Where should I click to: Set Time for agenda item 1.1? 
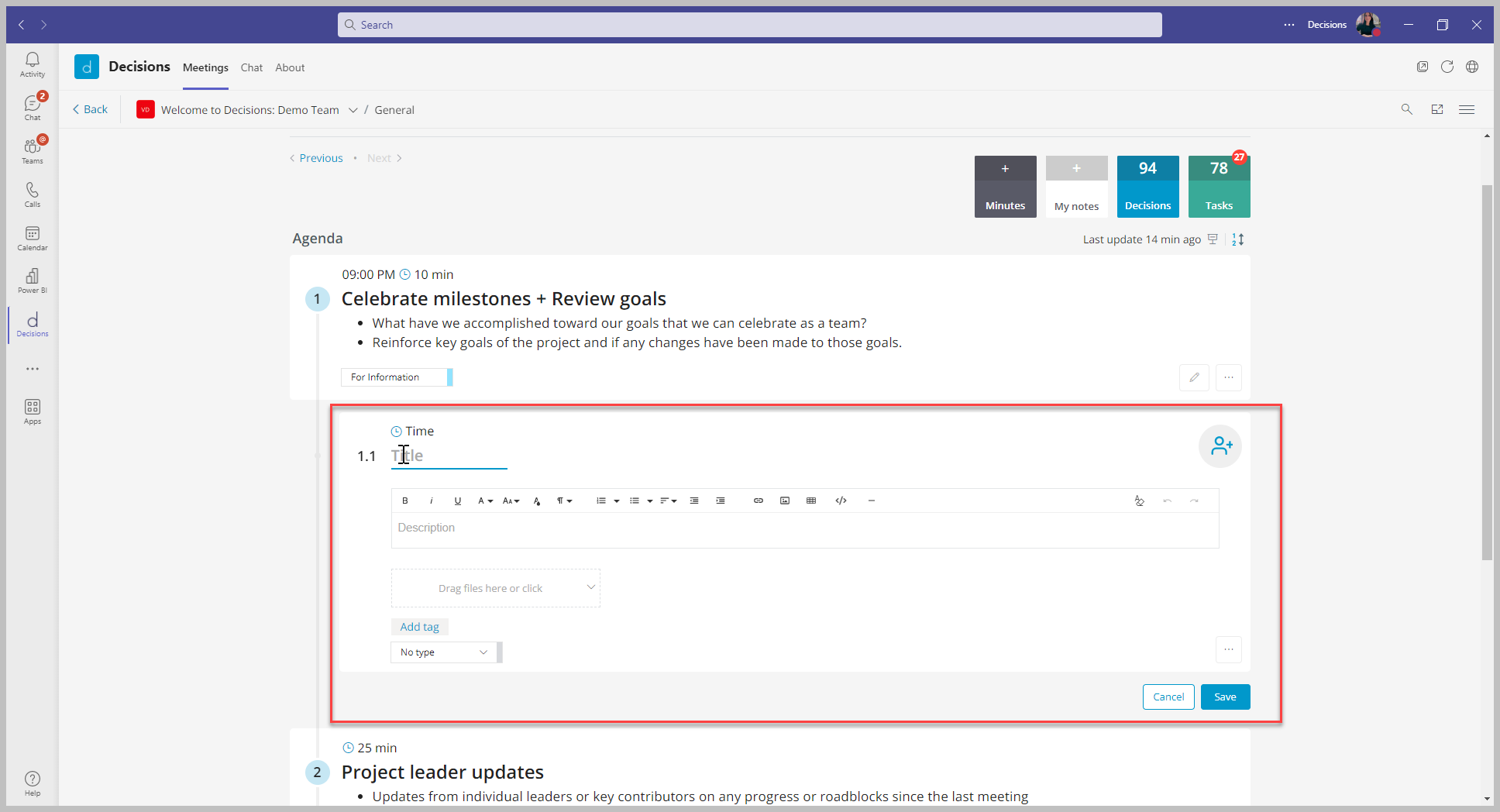[412, 431]
